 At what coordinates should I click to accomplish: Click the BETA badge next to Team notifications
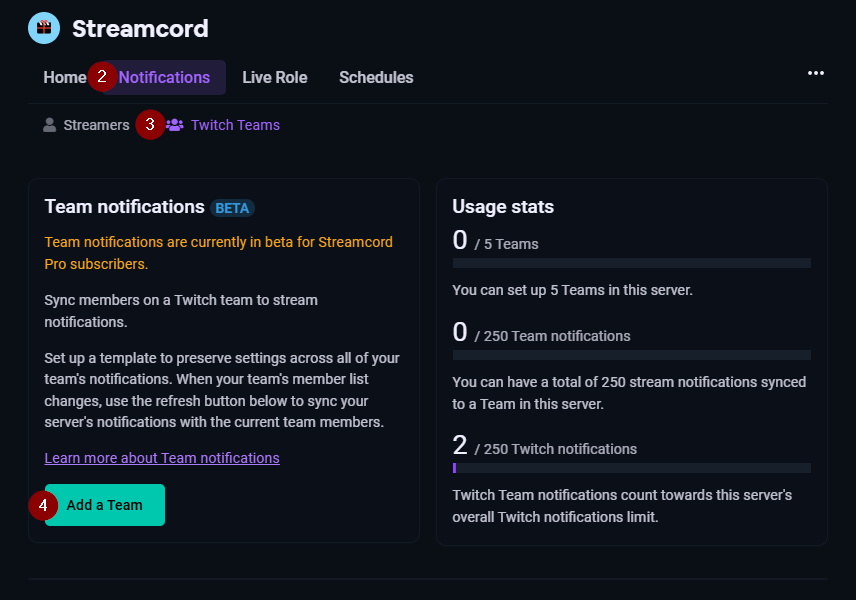(232, 208)
